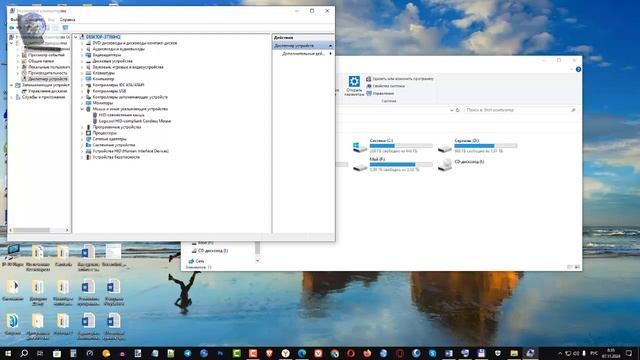
Task: Open the Windows Start menu
Action: [8, 353]
